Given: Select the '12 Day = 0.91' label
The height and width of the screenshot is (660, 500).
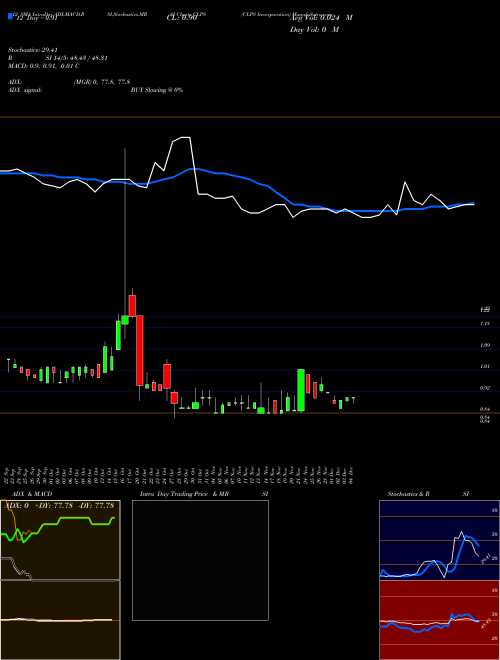Looking at the screenshot, I should 36,18.
